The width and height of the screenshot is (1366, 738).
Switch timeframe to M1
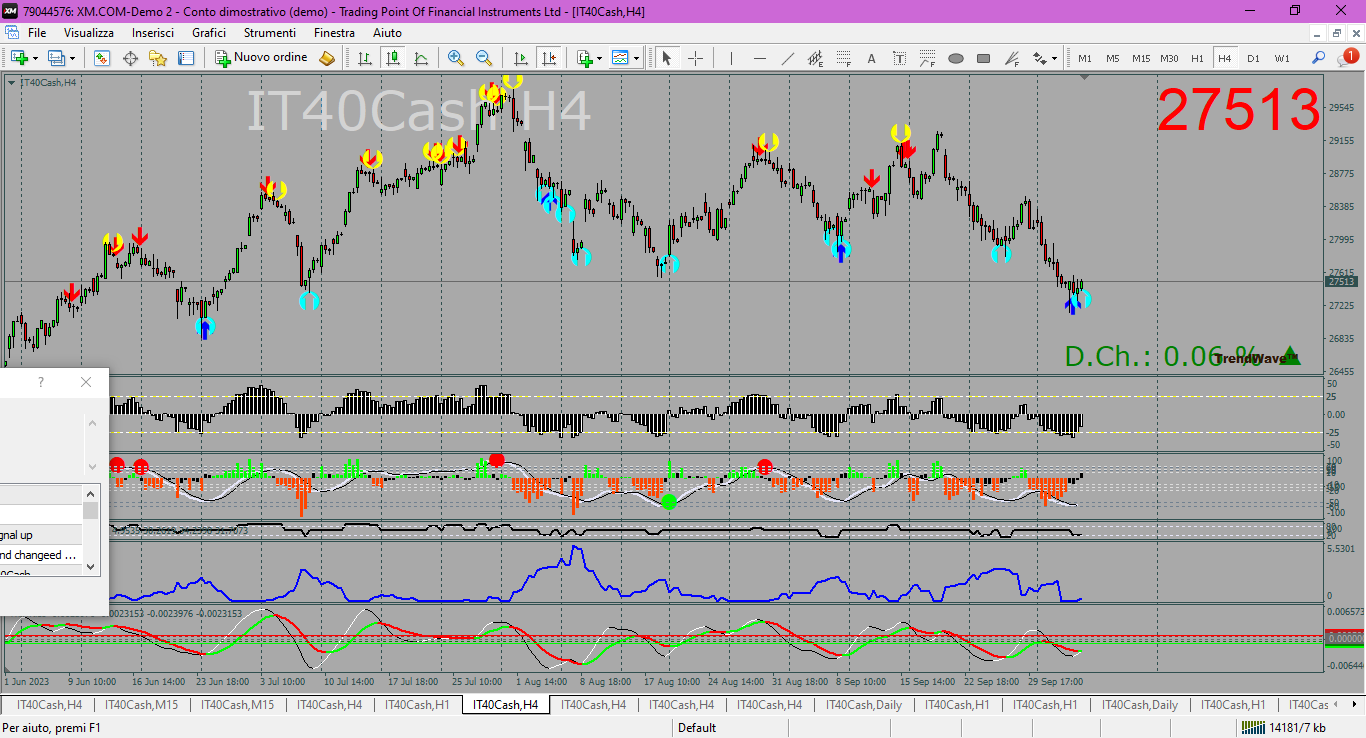point(1085,58)
